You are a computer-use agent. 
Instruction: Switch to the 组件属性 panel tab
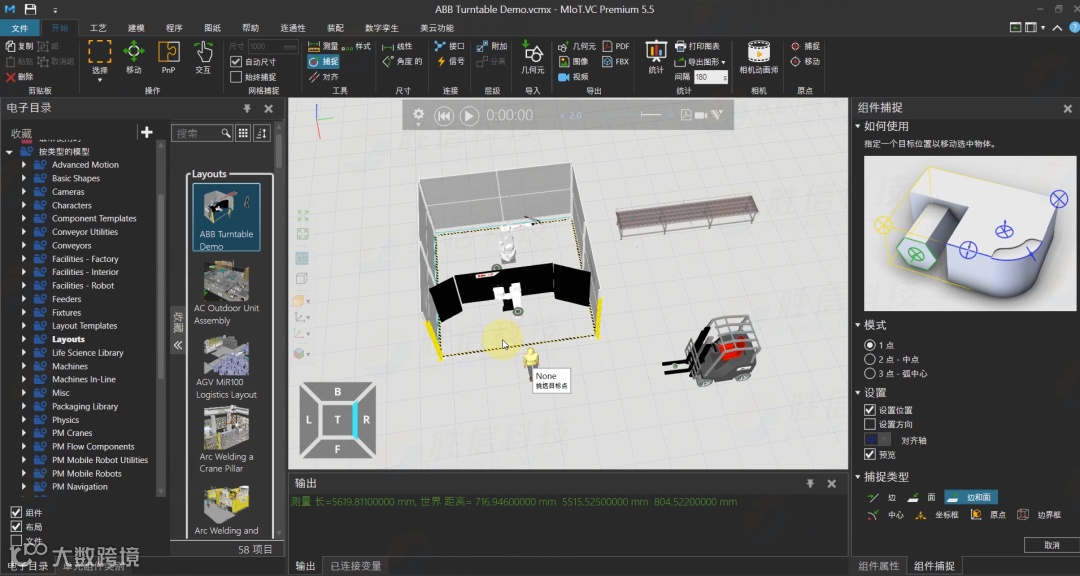point(879,566)
